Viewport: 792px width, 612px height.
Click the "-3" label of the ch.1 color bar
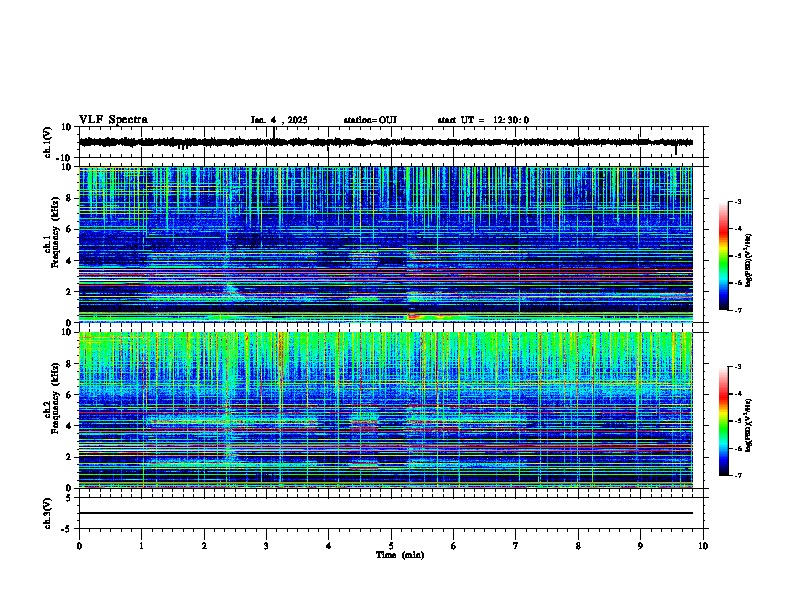point(737,201)
